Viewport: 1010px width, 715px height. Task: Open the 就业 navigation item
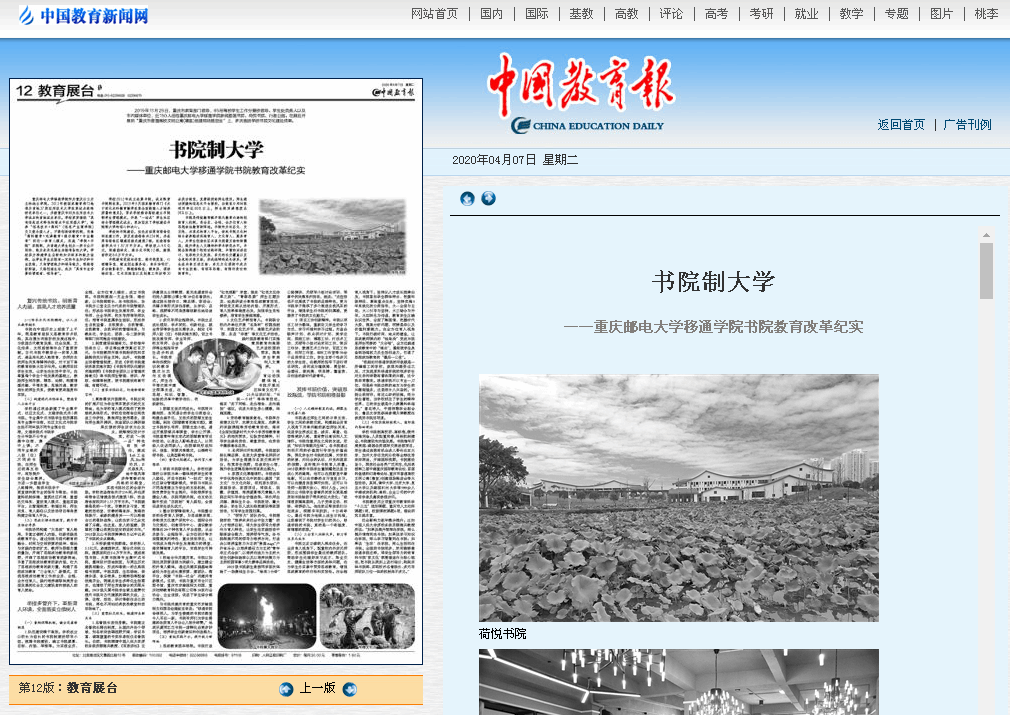(x=806, y=14)
